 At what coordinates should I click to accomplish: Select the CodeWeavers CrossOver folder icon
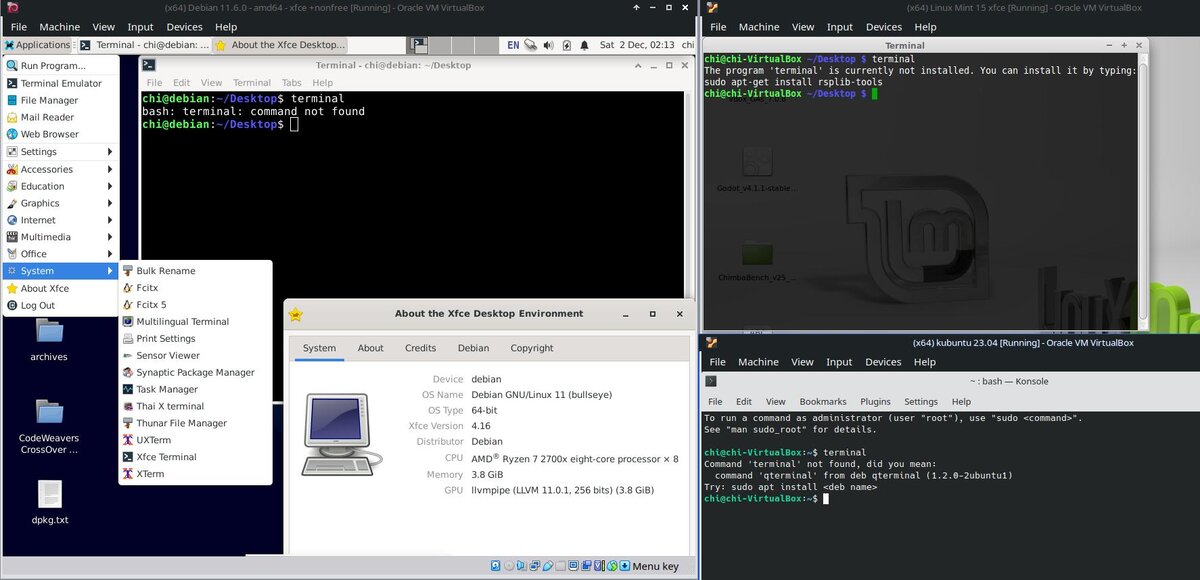pyautogui.click(x=49, y=427)
